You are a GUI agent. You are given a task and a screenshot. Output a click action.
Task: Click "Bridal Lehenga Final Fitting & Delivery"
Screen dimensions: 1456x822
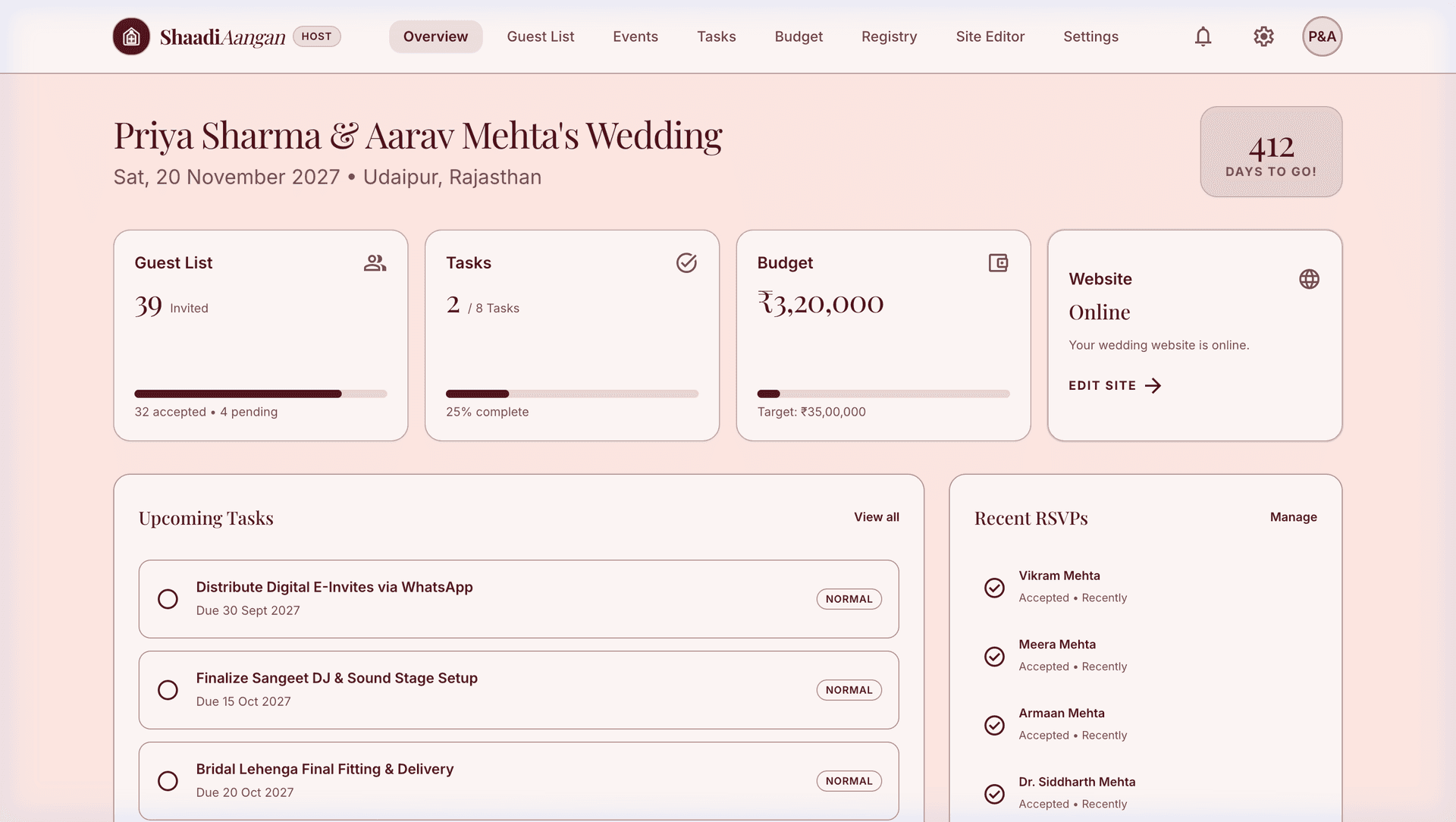325,769
